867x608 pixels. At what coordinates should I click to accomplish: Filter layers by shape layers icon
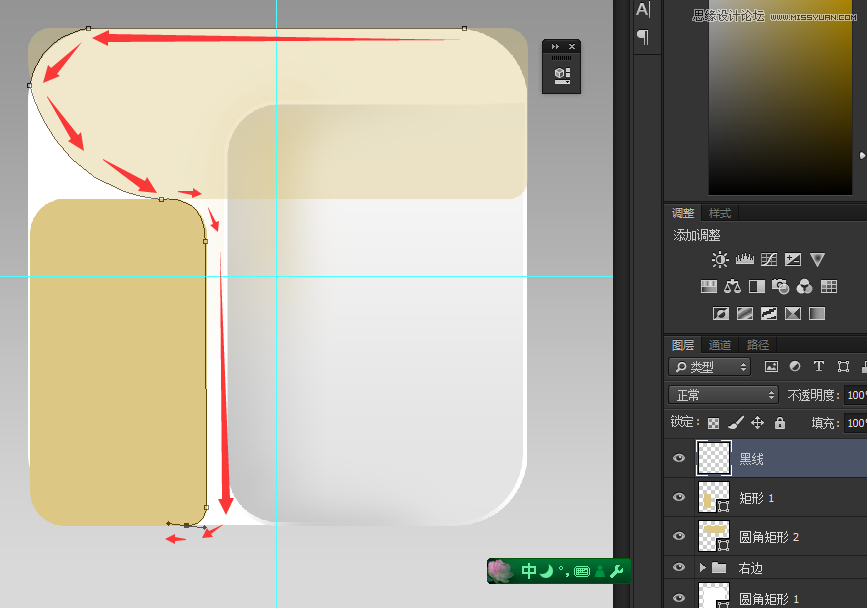pos(843,366)
